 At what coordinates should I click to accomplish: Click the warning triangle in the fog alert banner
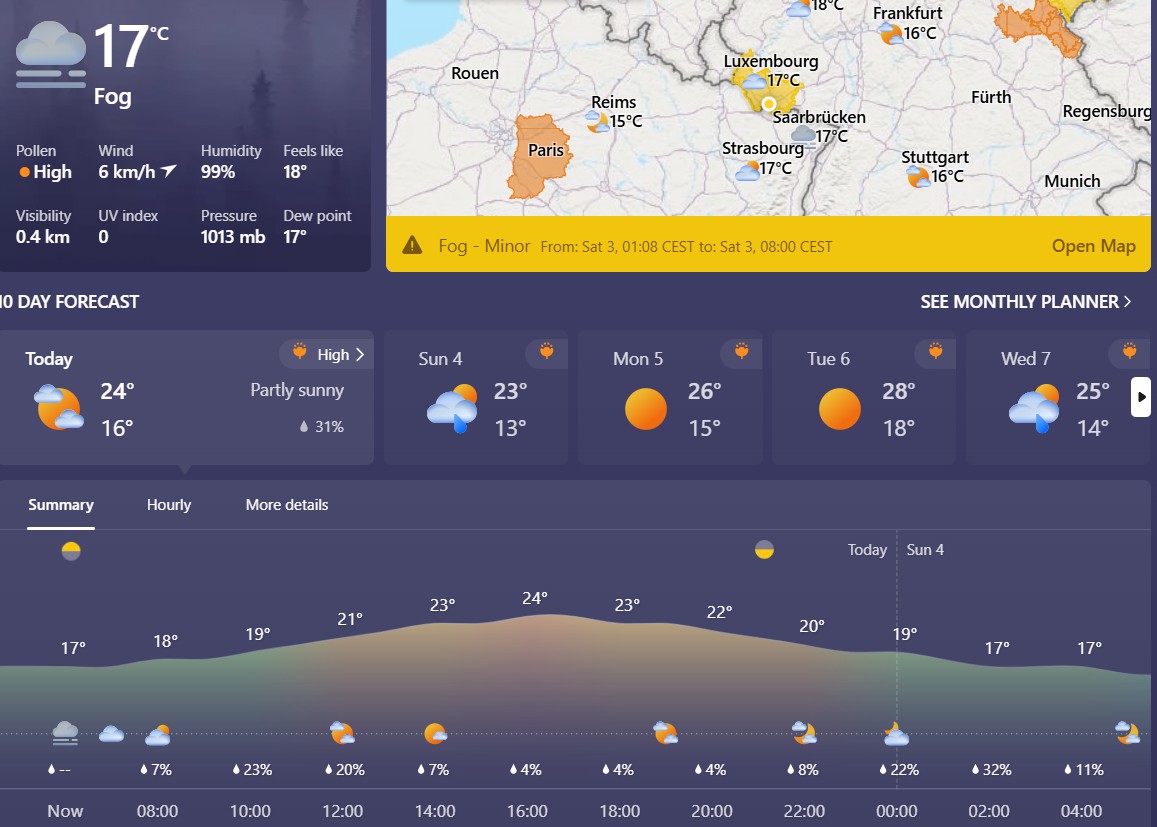pos(412,244)
